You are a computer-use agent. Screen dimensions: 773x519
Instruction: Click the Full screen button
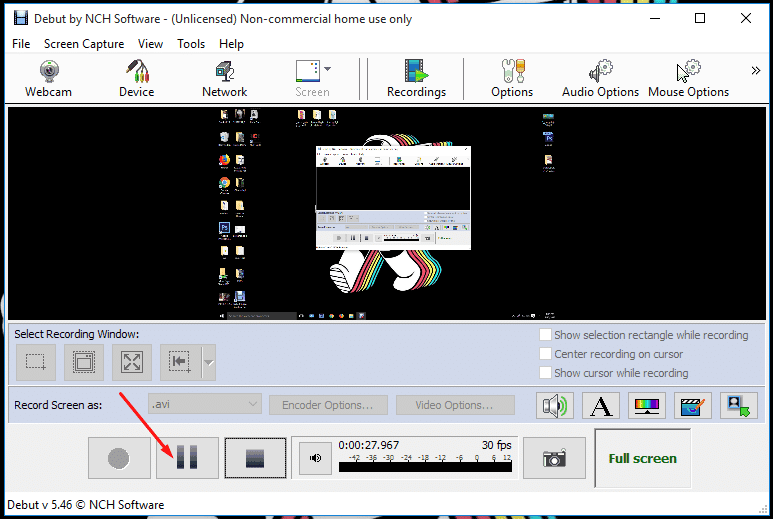pos(642,458)
